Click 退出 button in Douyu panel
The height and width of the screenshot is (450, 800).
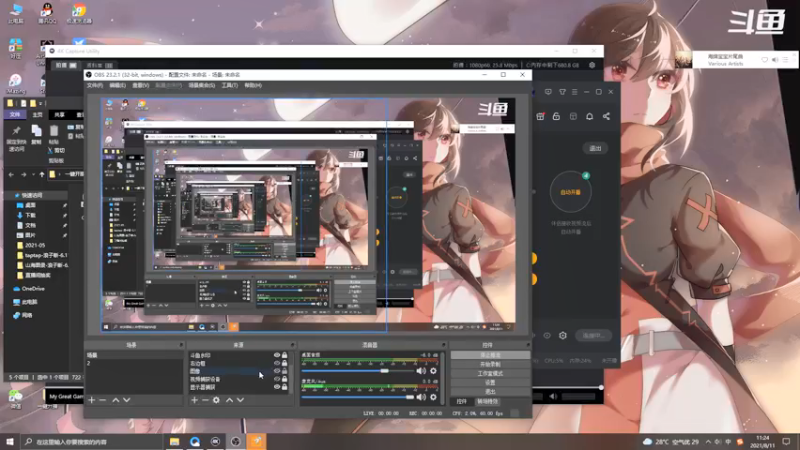point(595,148)
